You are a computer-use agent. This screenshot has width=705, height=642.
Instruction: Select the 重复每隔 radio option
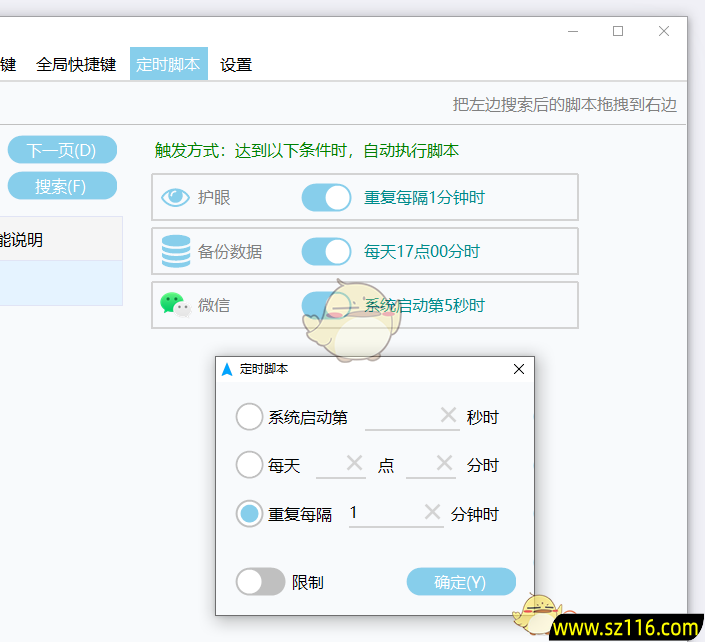tap(249, 513)
